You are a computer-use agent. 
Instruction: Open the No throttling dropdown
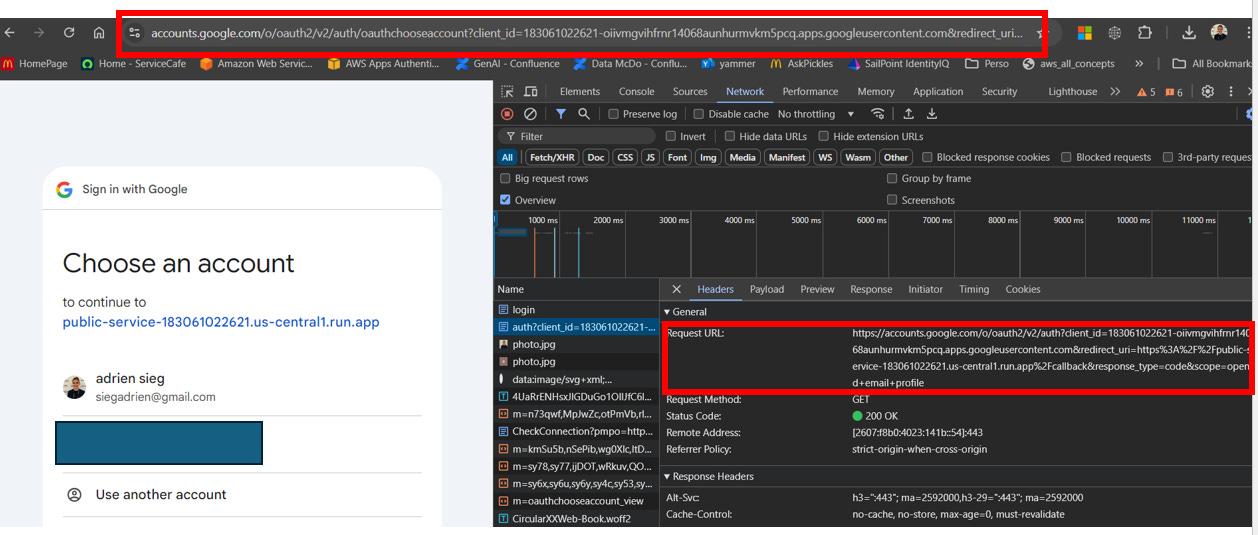(816, 114)
